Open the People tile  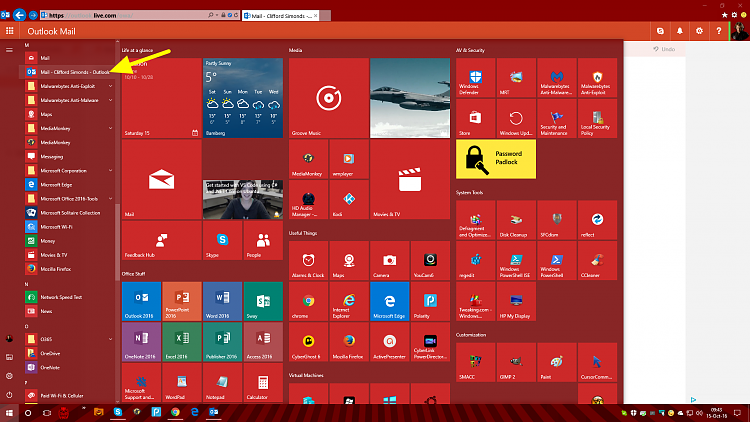pos(263,240)
